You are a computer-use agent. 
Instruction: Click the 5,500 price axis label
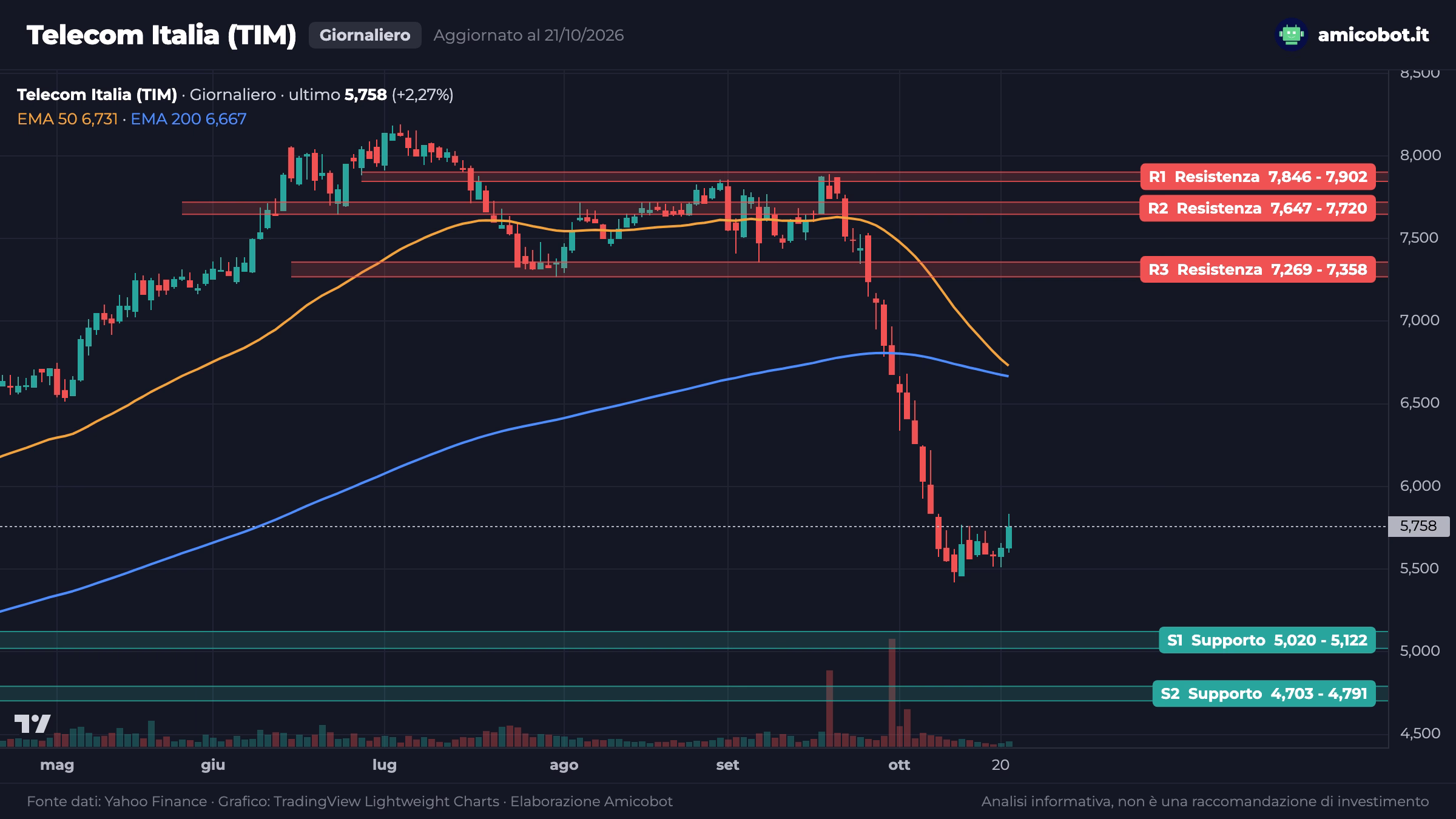point(1420,568)
